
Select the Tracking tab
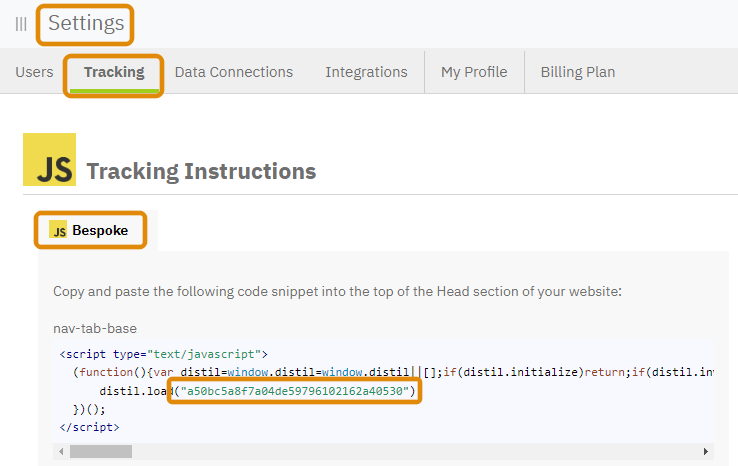point(114,72)
